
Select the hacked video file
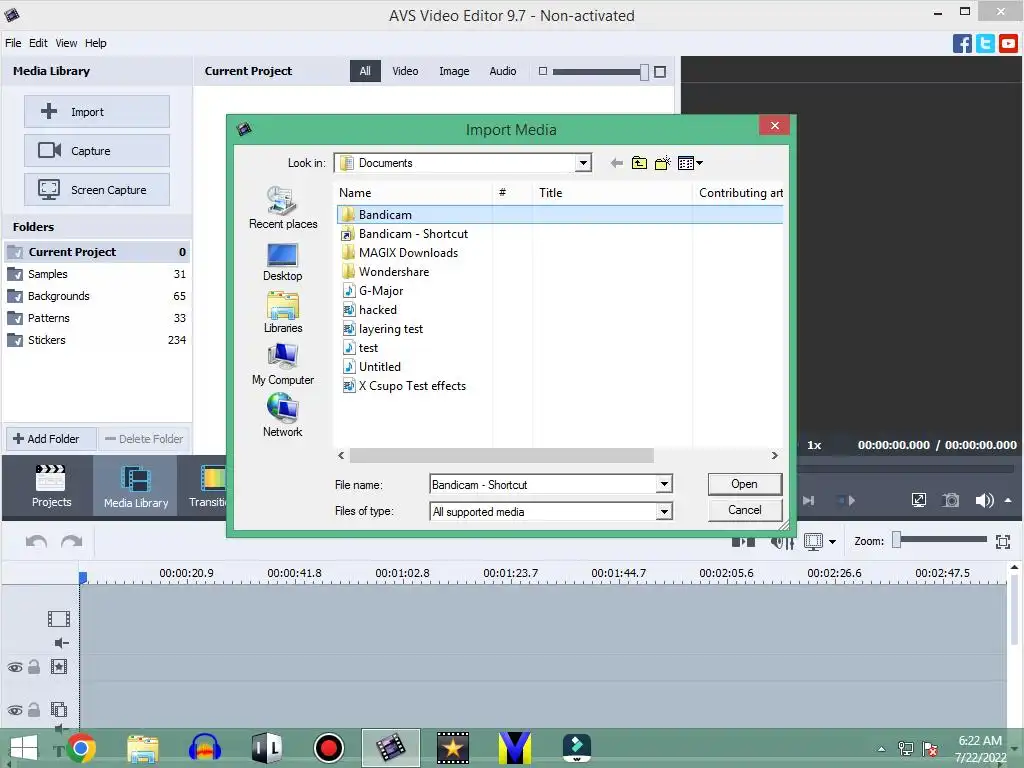370,310
